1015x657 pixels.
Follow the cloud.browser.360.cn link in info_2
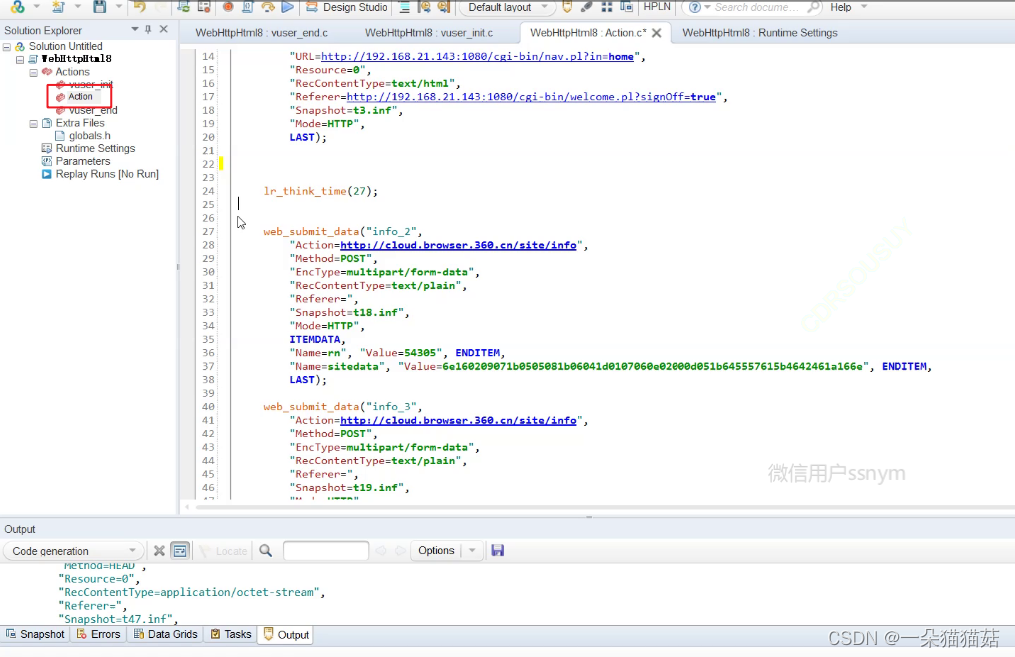pos(458,245)
